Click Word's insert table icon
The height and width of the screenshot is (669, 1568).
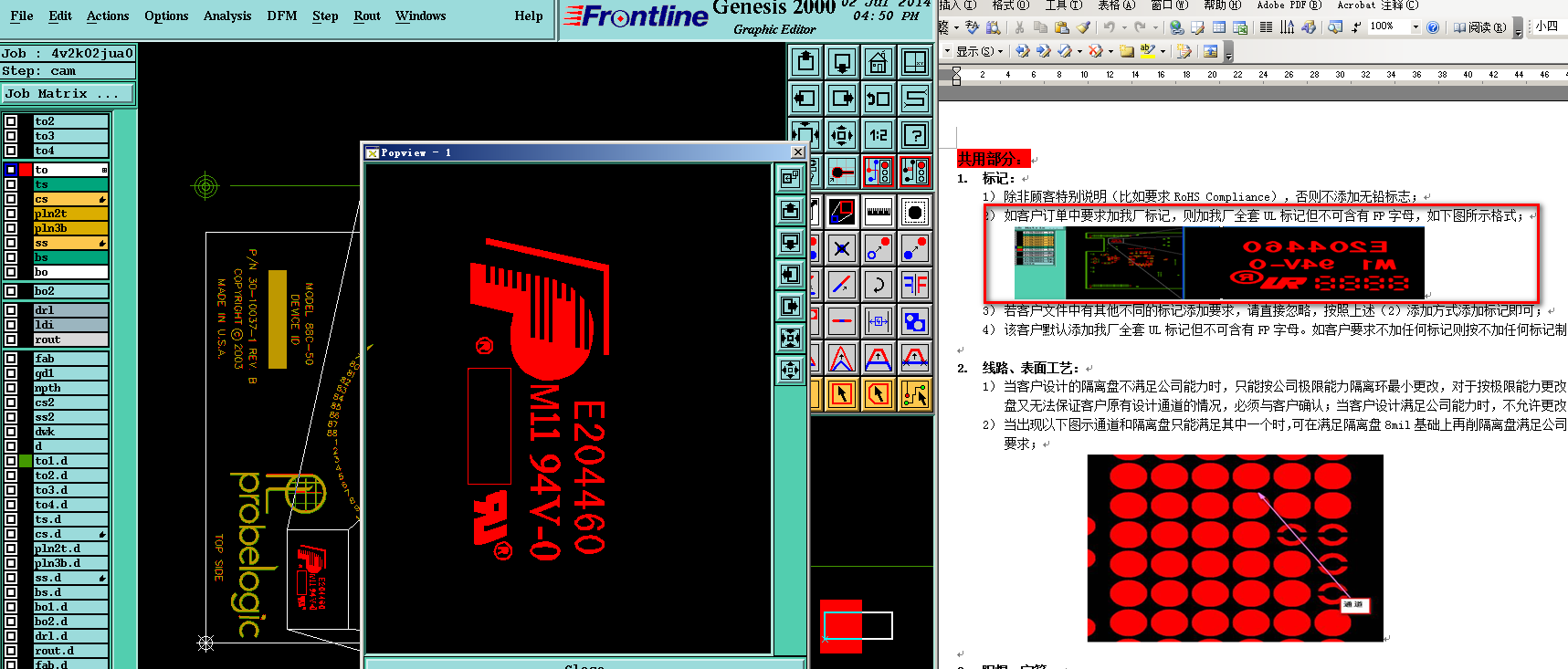coord(1219,27)
